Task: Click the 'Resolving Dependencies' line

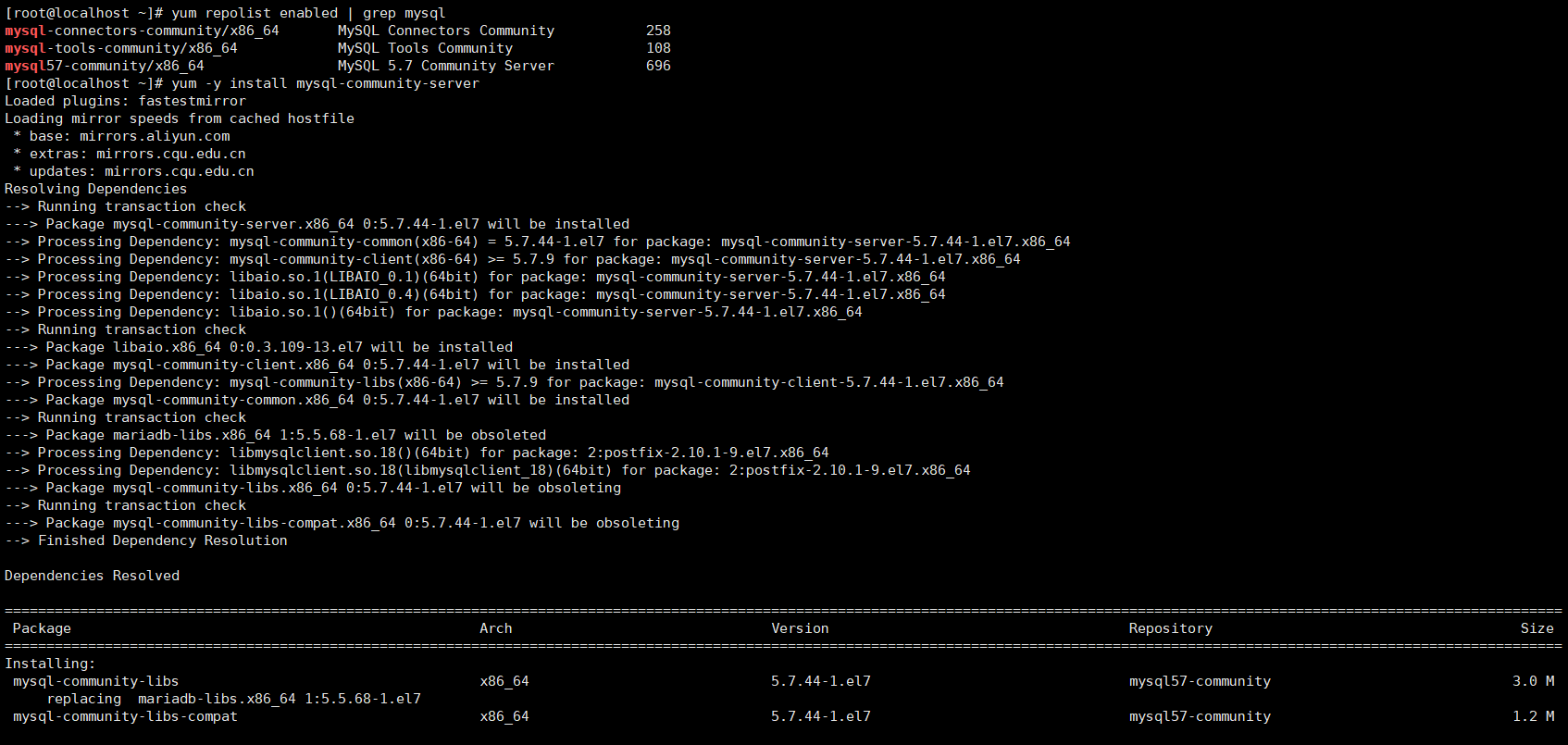Action: (x=95, y=189)
